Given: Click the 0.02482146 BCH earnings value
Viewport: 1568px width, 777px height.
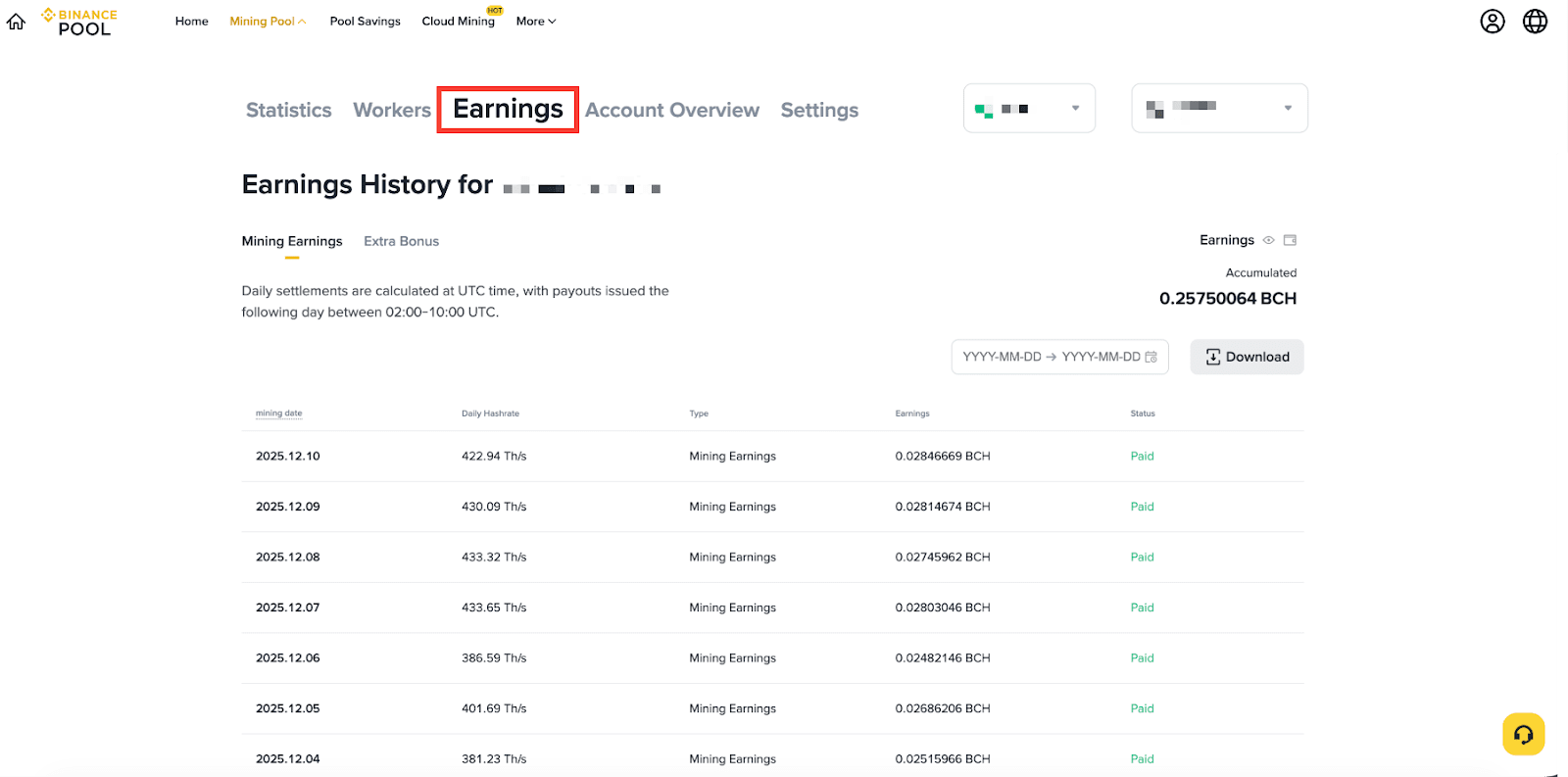Looking at the screenshot, I should click(x=943, y=658).
